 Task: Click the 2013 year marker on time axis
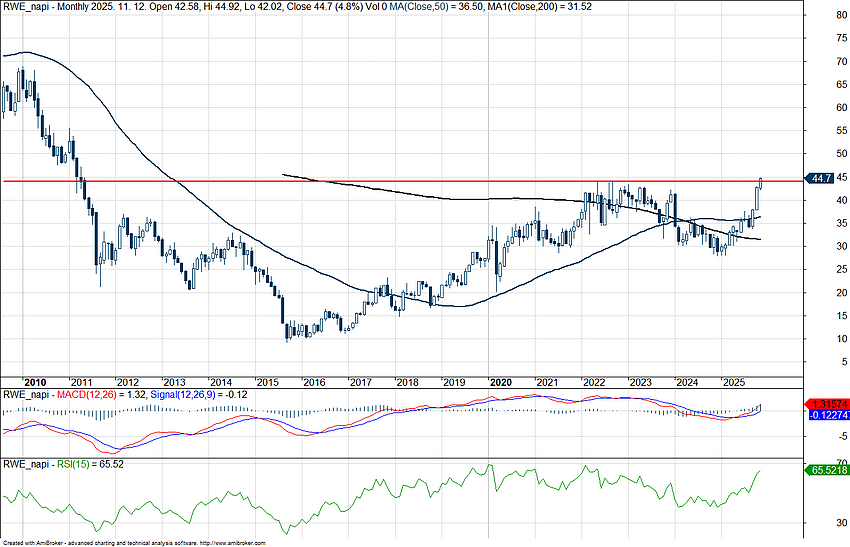(174, 382)
